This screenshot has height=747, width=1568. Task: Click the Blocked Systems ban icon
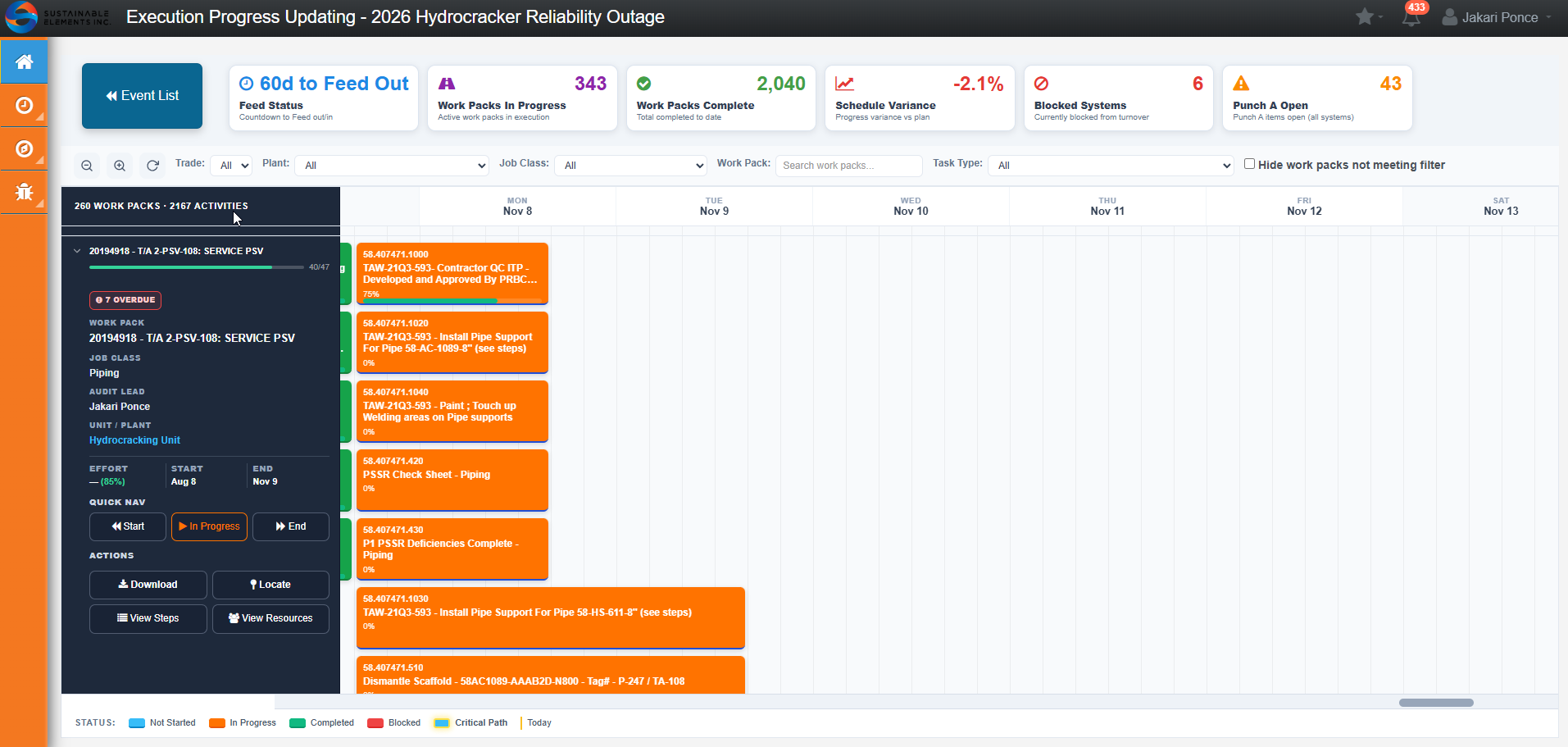(1042, 84)
